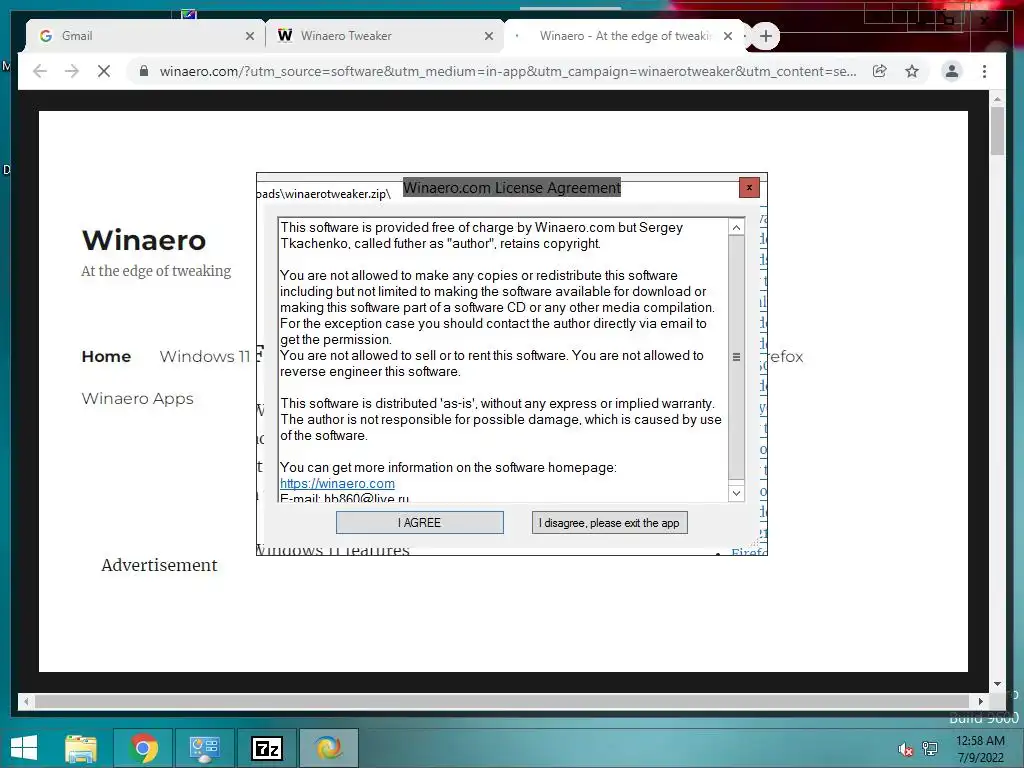1024x768 pixels.
Task: Click the horizontal scrollbar right arrow
Action: [x=980, y=701]
